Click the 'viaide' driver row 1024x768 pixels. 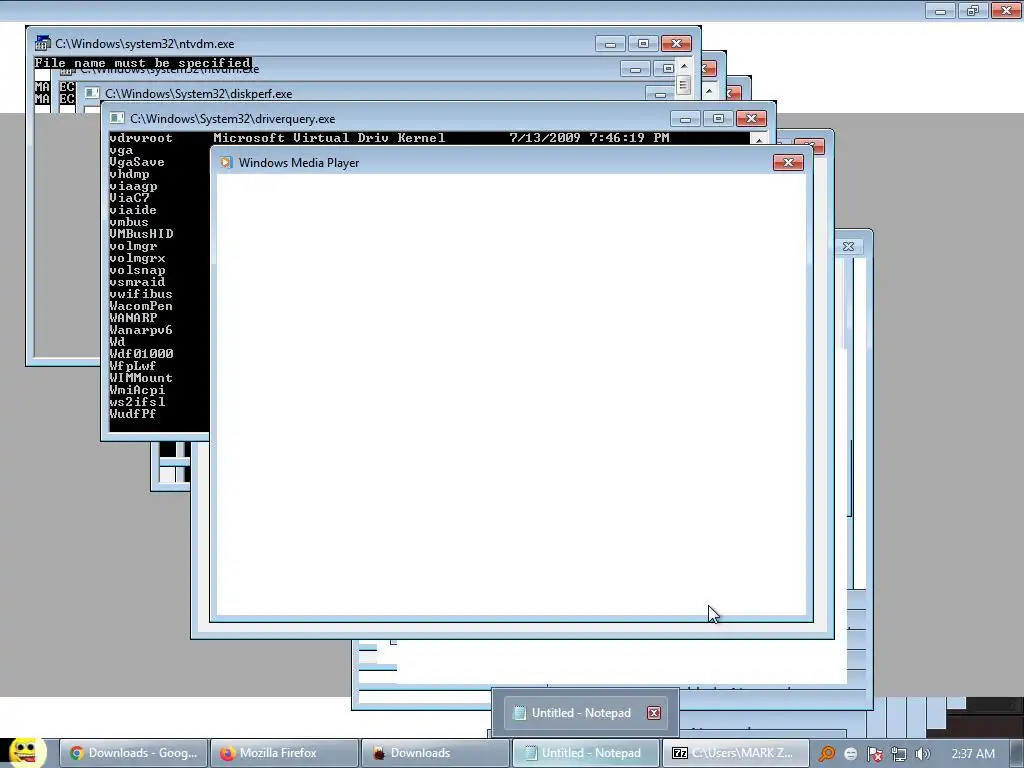pos(133,210)
